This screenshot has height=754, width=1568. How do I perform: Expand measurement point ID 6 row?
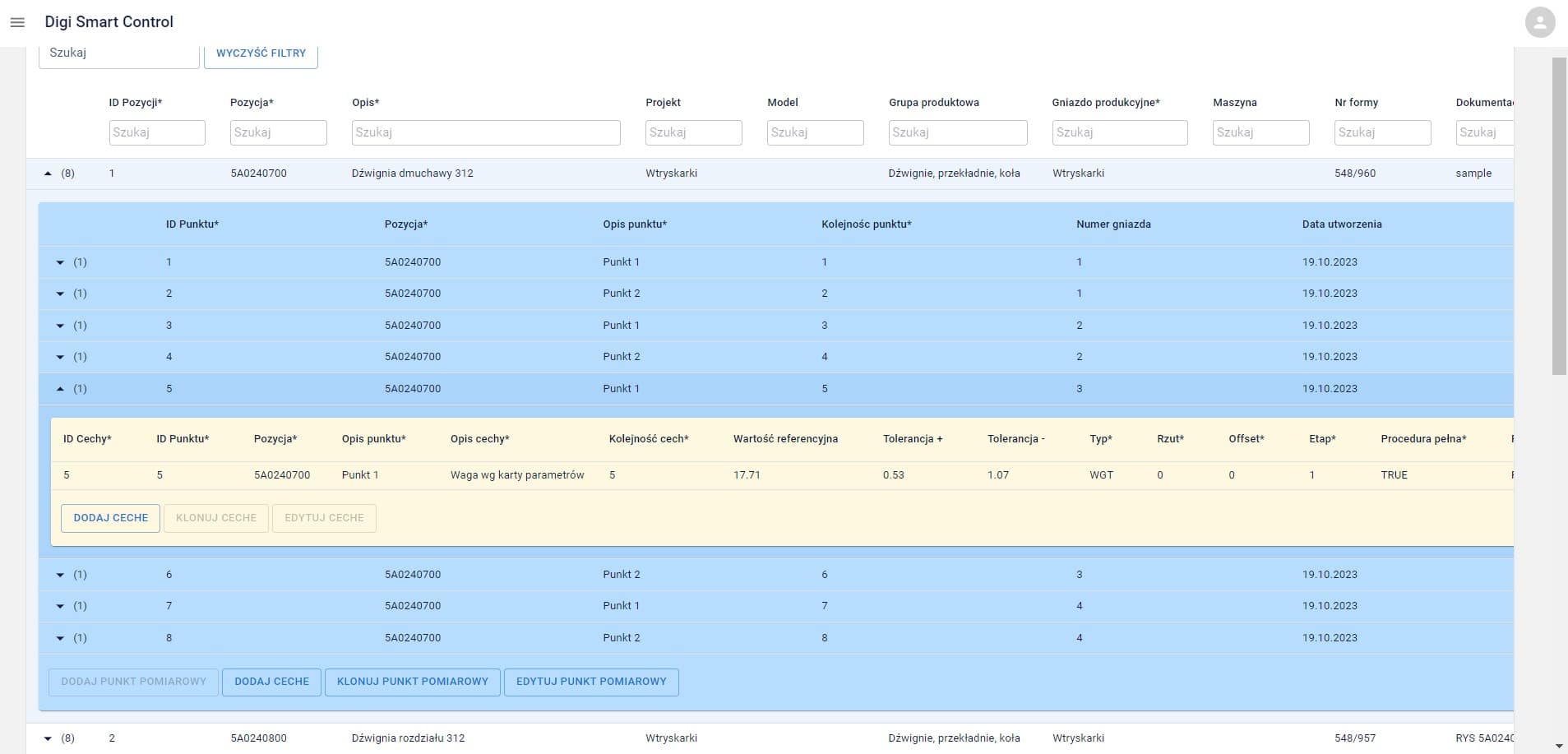point(60,575)
